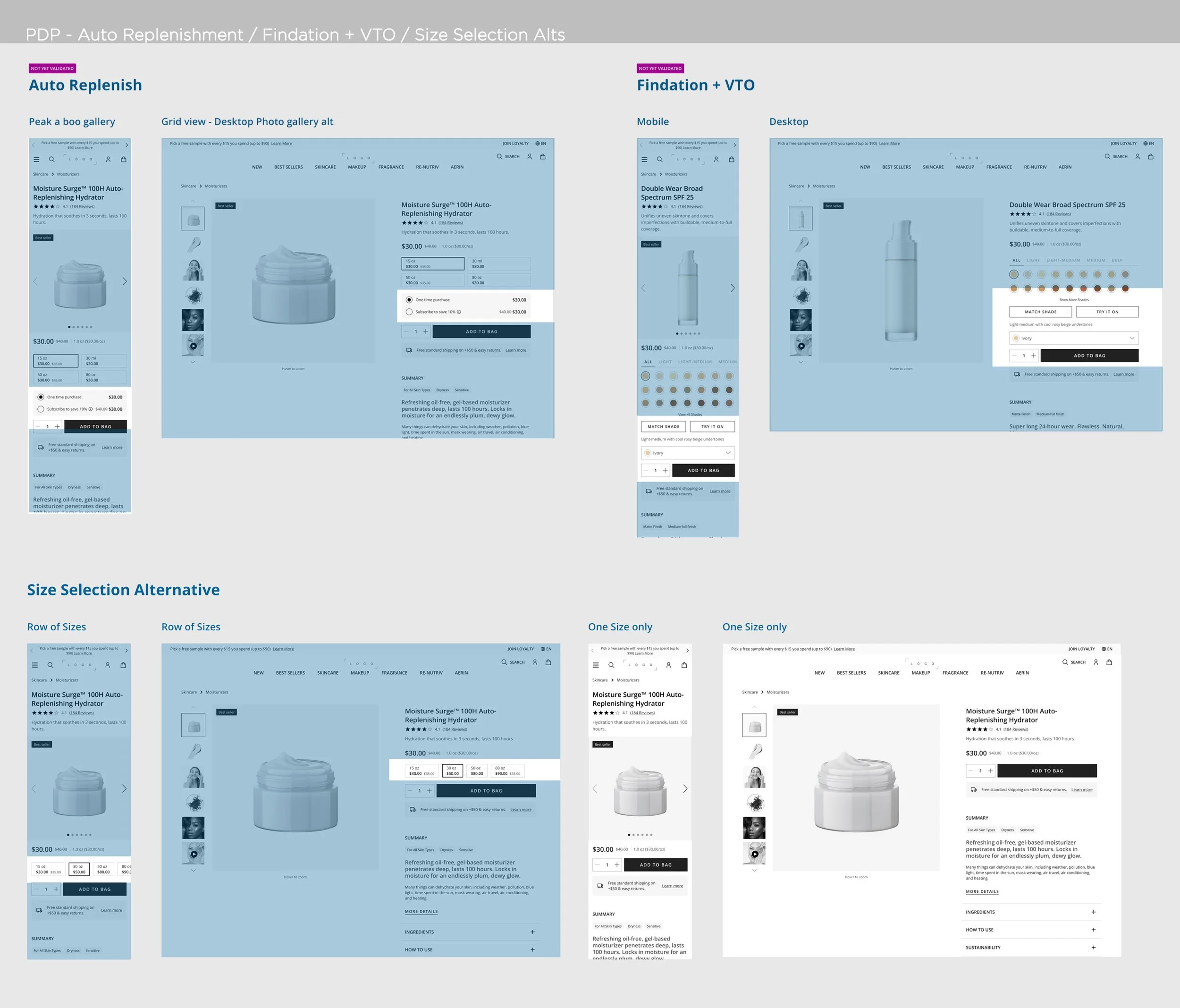Select Subscribe to save 10% radio in Peak a boo mobile
The width and height of the screenshot is (1180, 1008).
coord(41,409)
